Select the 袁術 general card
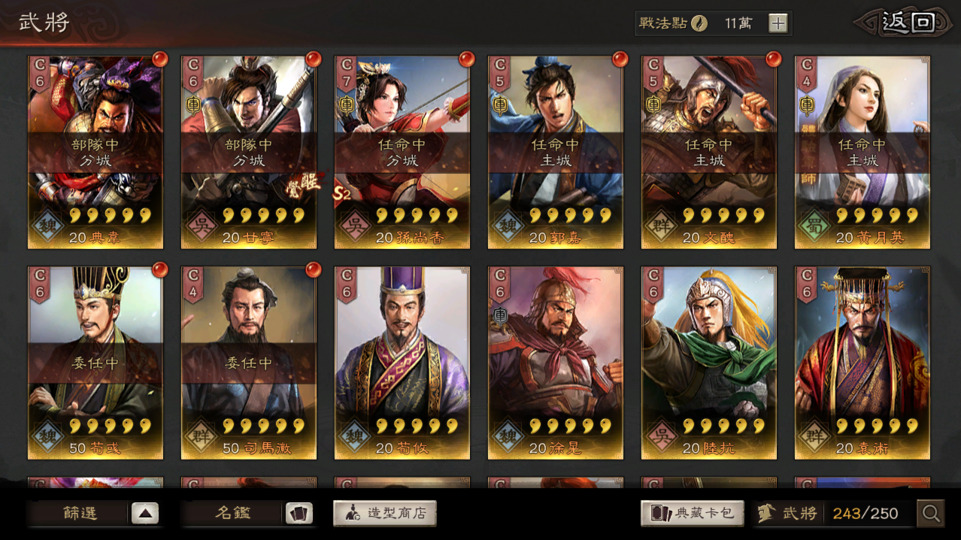The width and height of the screenshot is (961, 540). point(862,363)
